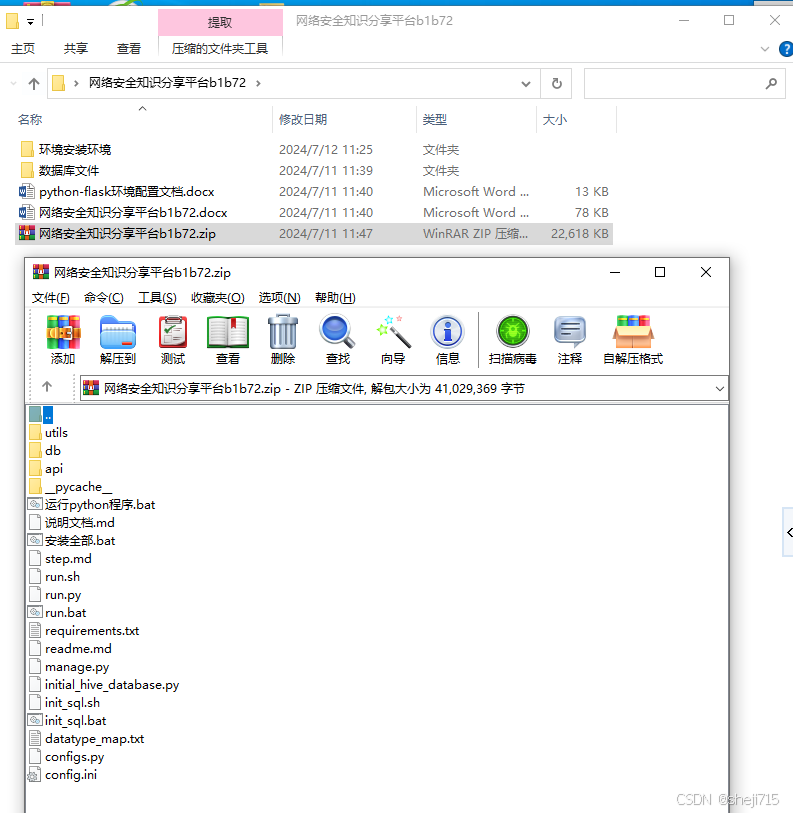Image resolution: width=793 pixels, height=813 pixels.
Task: Select datatype_map.txt in archive
Action: pyautogui.click(x=87, y=739)
